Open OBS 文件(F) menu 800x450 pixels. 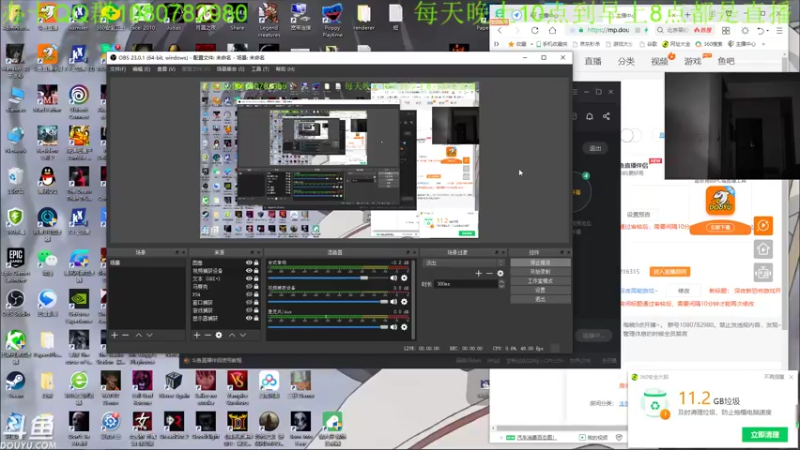pos(118,69)
